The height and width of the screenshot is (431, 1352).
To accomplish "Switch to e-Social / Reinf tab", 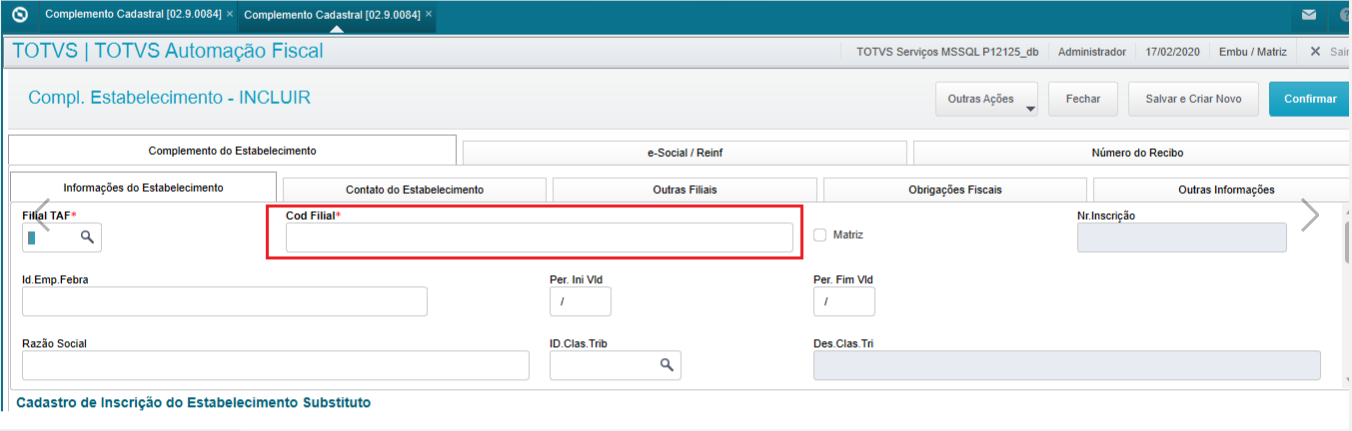I will (x=685, y=153).
